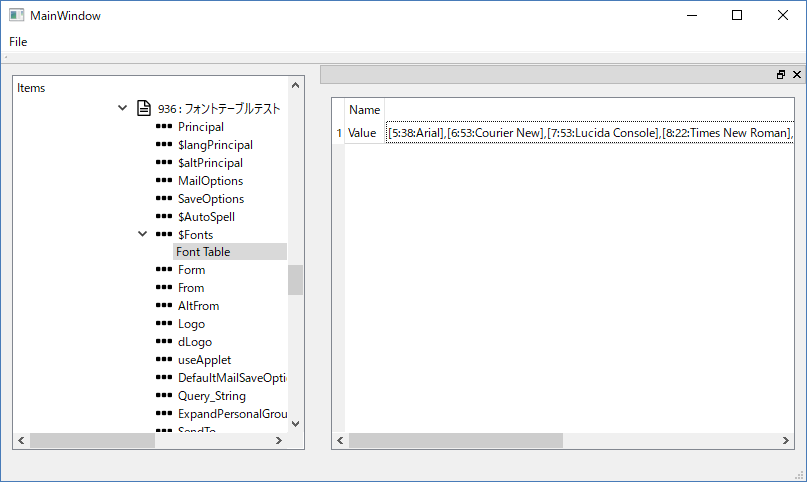Select the useApplet item
This screenshot has width=807, height=482.
[204, 360]
